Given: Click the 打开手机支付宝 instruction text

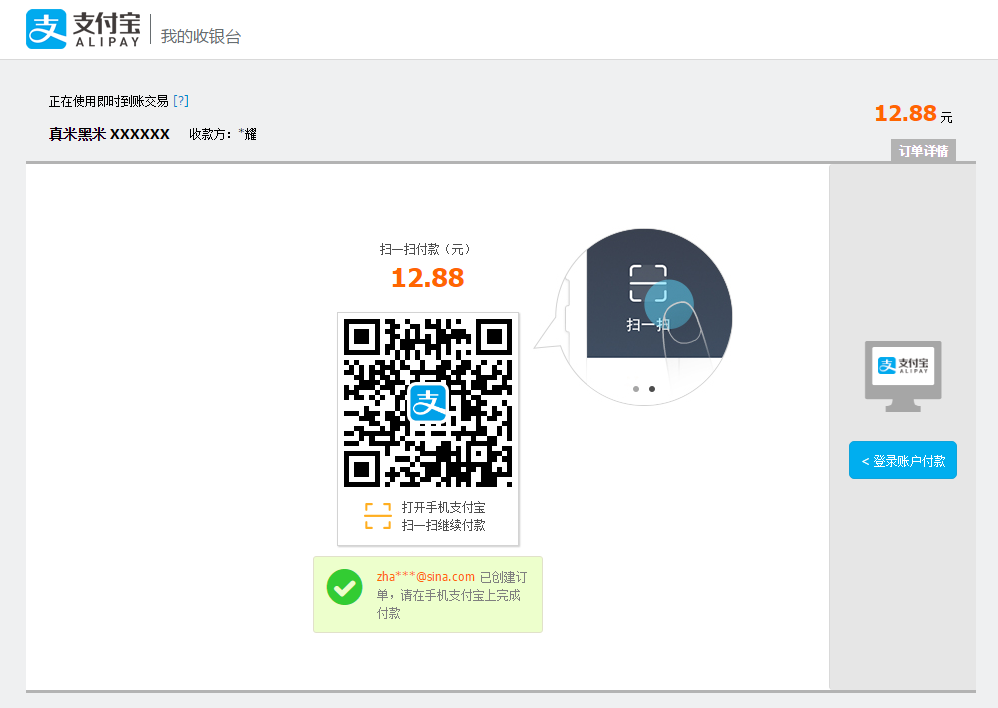Looking at the screenshot, I should pyautogui.click(x=443, y=507).
